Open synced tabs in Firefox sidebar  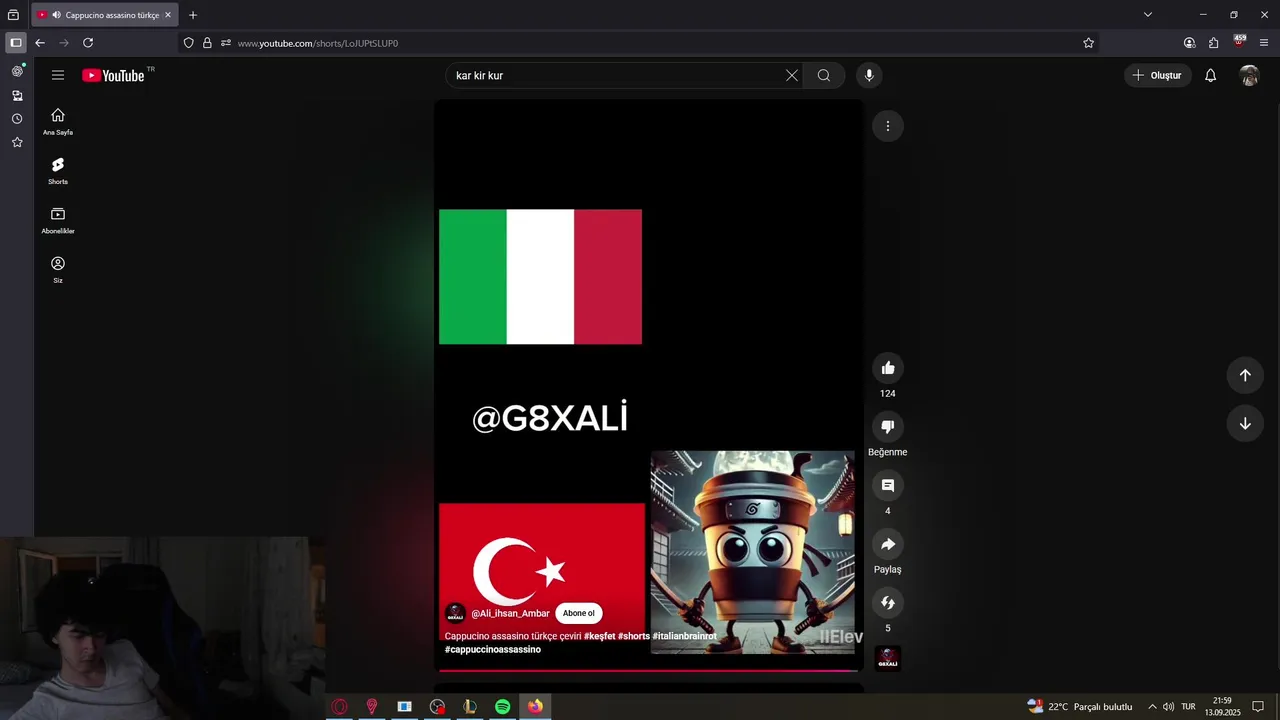pos(17,95)
